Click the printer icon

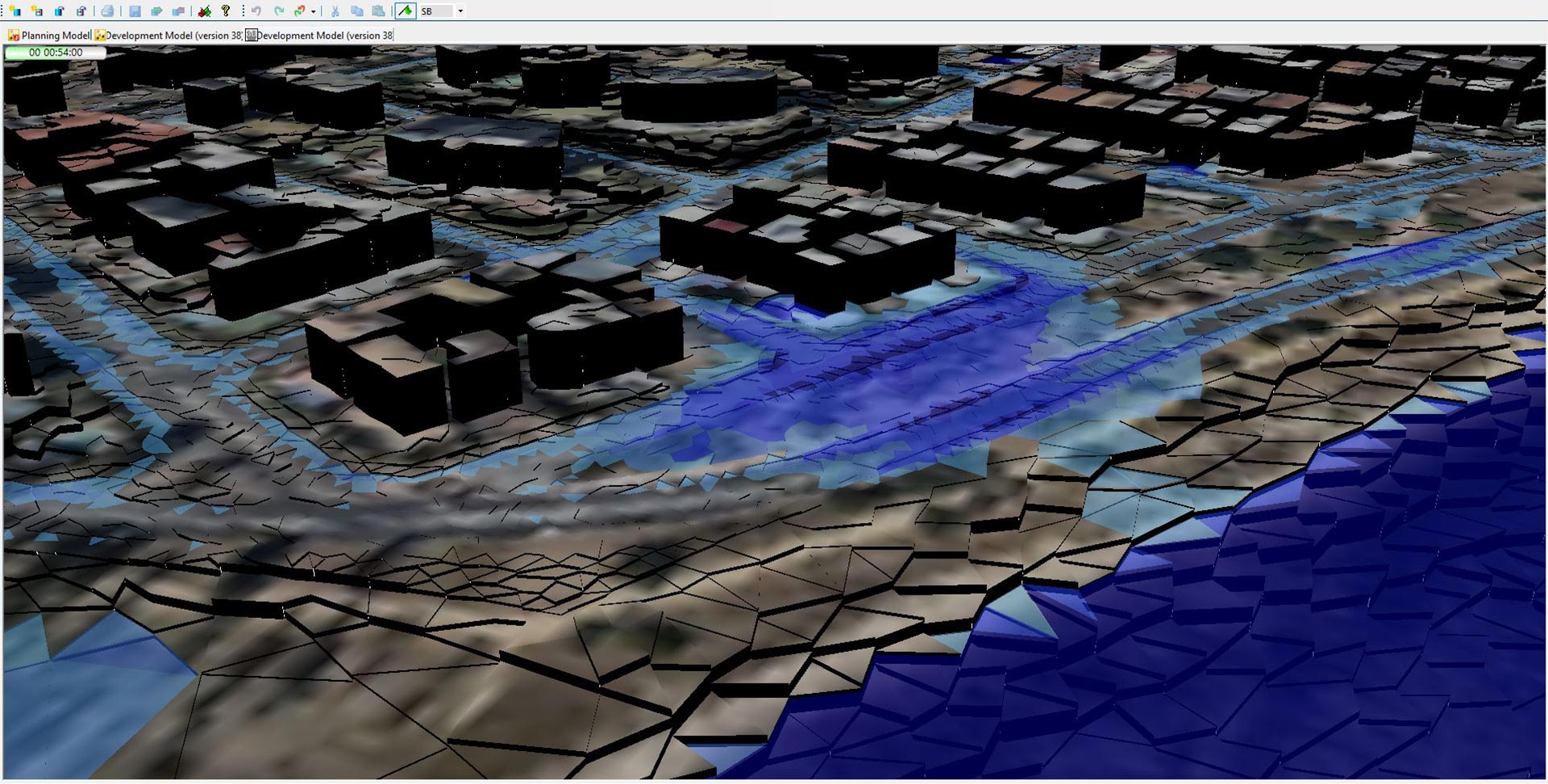[107, 11]
